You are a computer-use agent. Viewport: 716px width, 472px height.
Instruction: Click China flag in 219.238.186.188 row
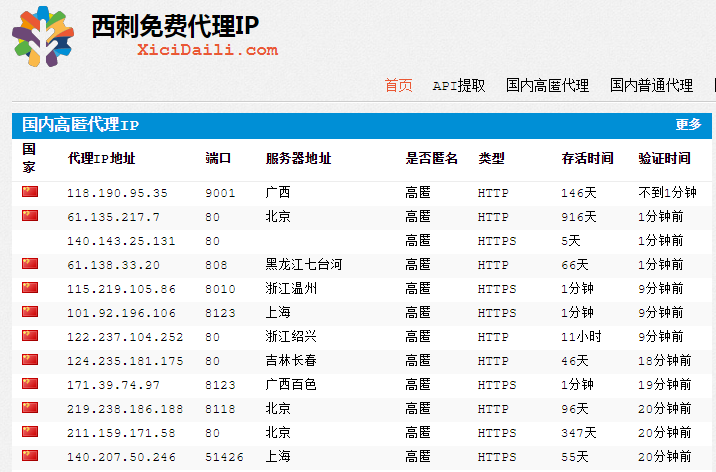(30, 408)
